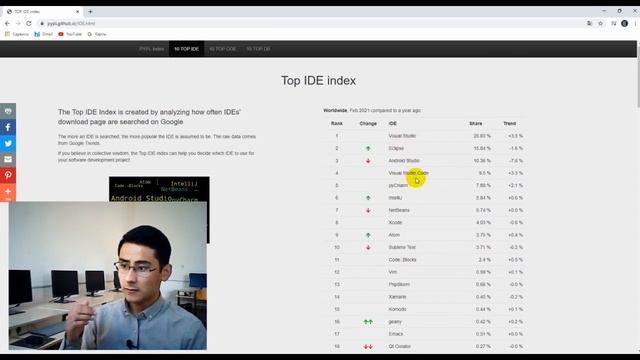Share page on Twitter via sidebar icon
The image size is (640, 360).
click(x=8, y=143)
